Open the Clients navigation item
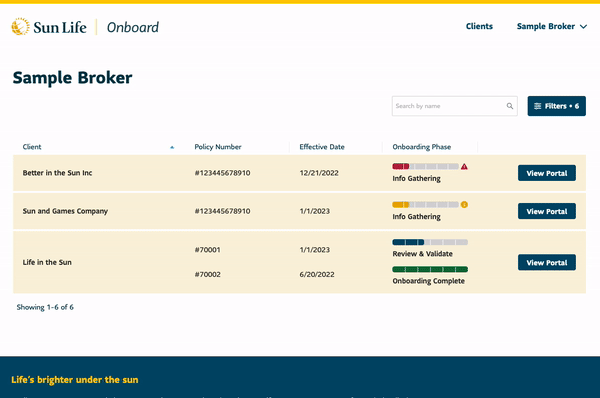 pyautogui.click(x=479, y=26)
